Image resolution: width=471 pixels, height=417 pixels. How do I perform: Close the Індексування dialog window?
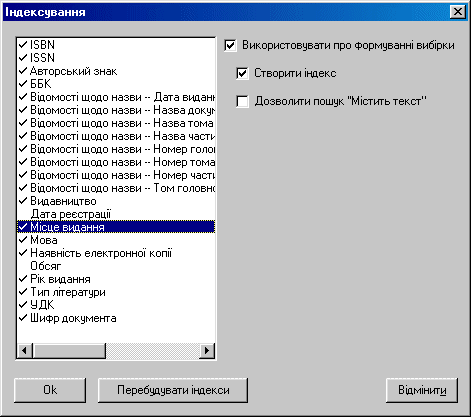coord(458,12)
